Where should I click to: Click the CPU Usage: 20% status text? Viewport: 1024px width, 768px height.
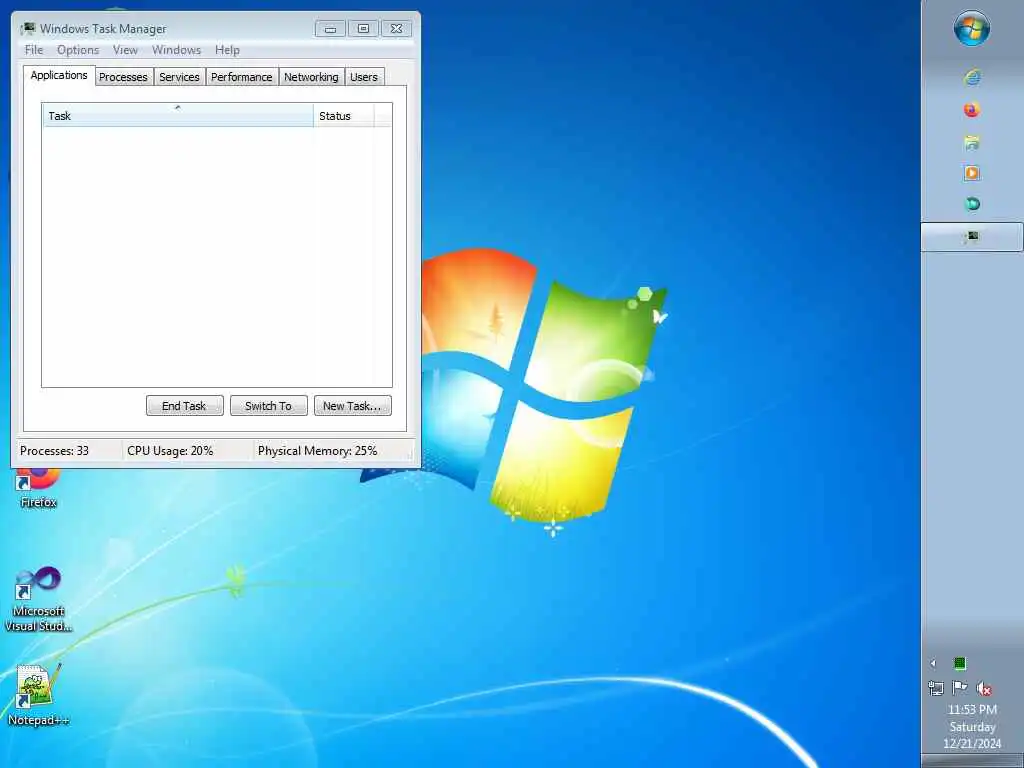point(170,451)
